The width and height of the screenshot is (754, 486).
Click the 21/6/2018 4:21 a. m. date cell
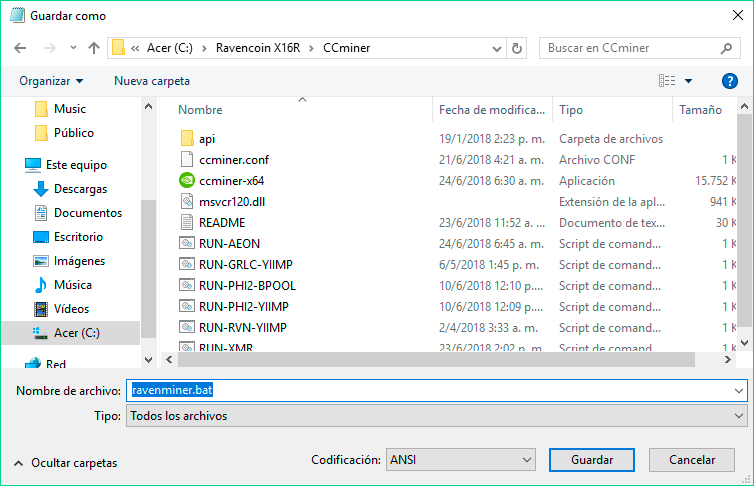(x=491, y=160)
